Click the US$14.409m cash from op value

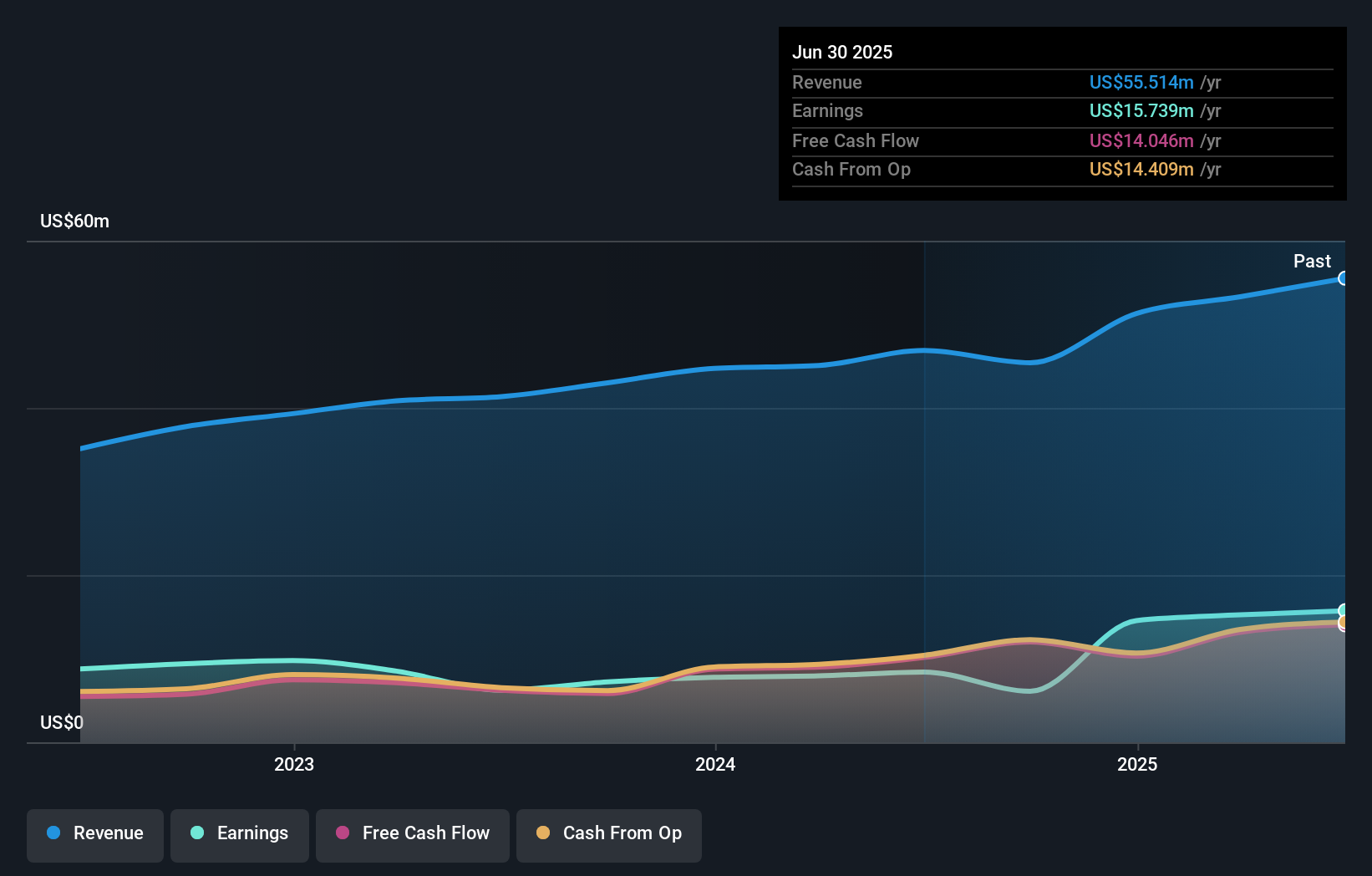[x=1141, y=170]
